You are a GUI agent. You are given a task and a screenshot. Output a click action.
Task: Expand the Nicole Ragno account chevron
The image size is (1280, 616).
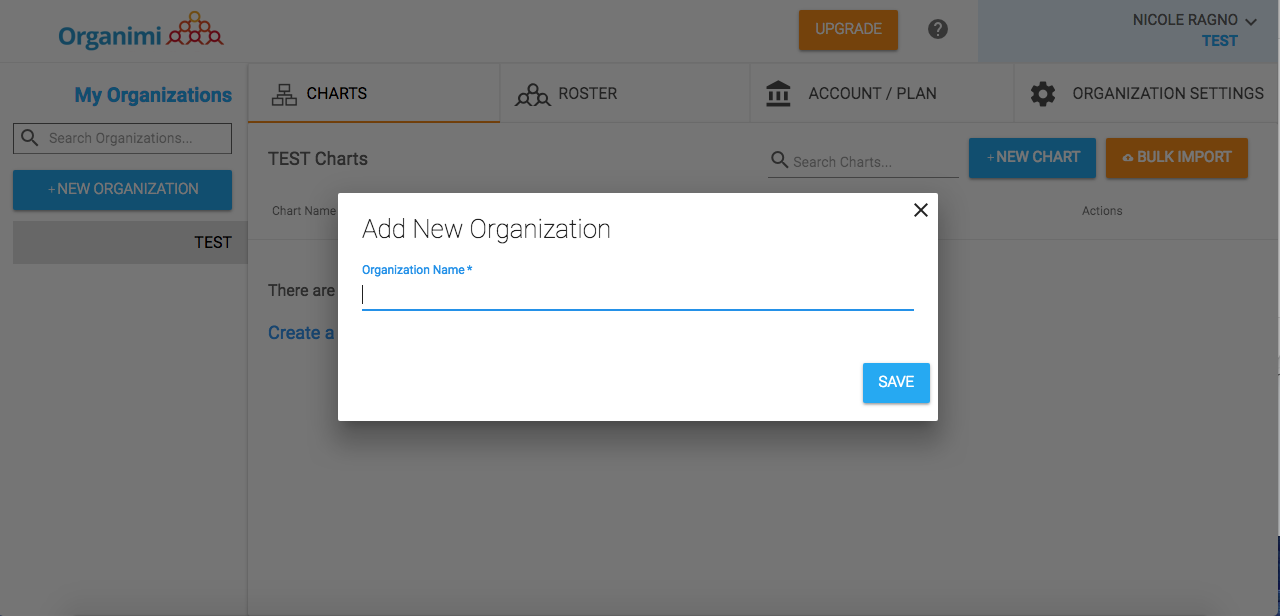[1251, 21]
